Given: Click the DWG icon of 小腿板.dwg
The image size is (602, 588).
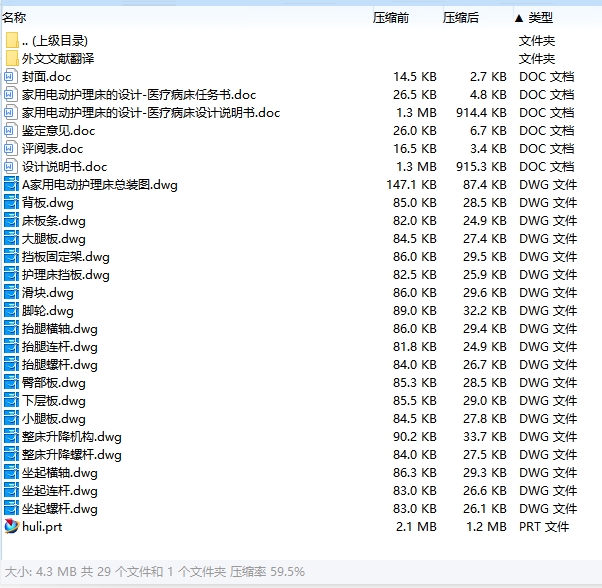Looking at the screenshot, I should coord(11,418).
